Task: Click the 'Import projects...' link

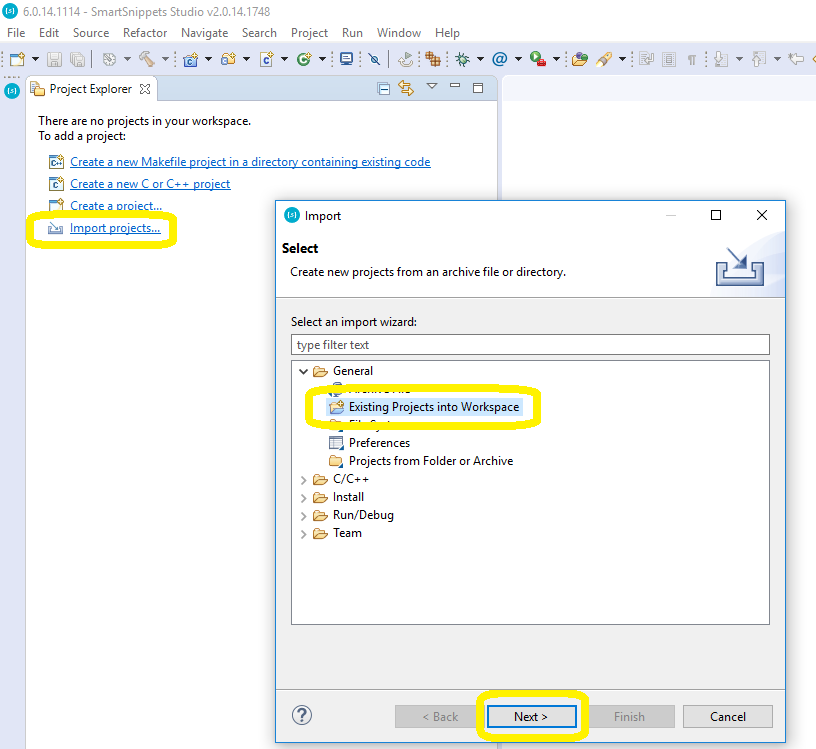Action: tap(115, 228)
